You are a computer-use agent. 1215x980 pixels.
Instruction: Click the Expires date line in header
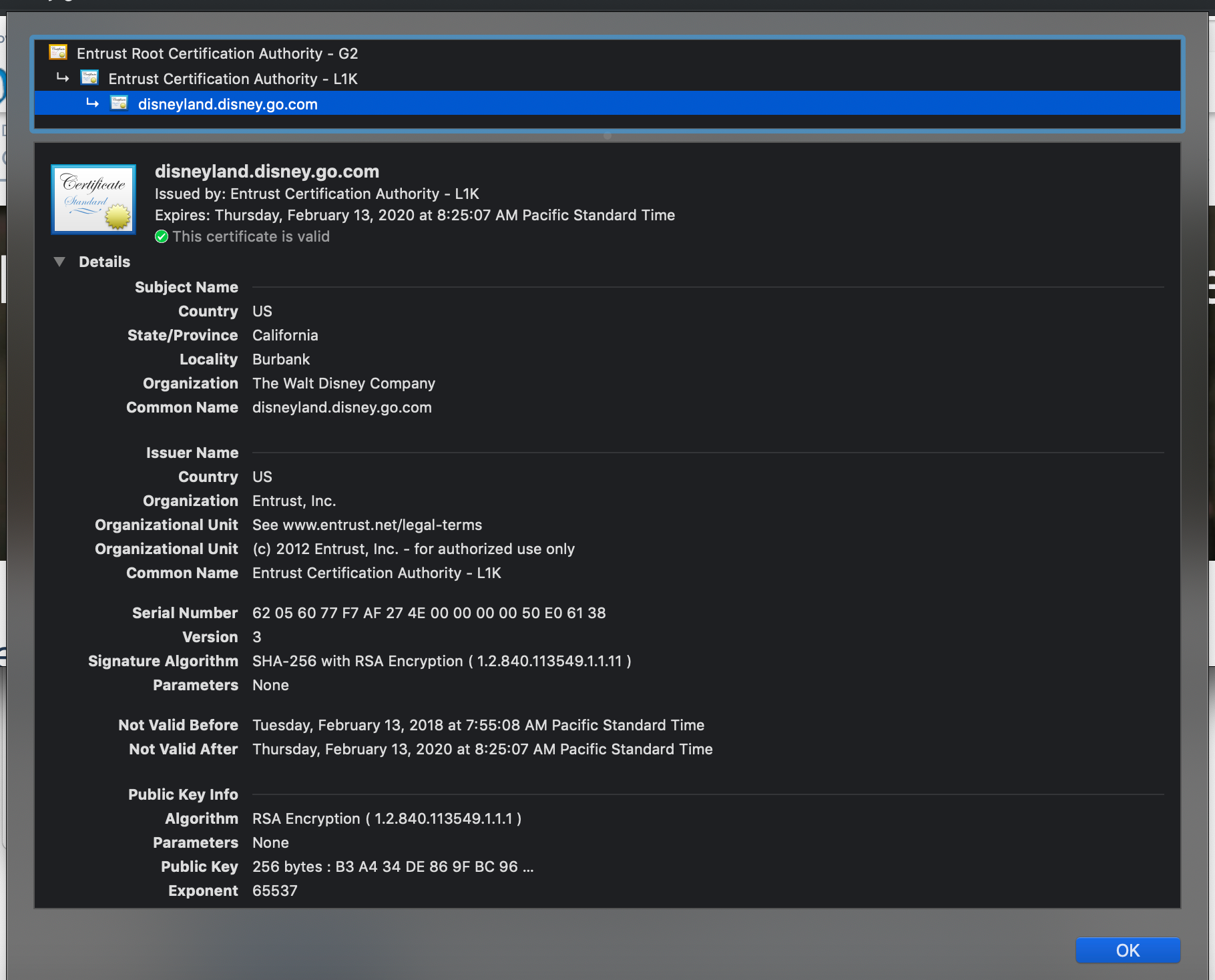tap(415, 215)
